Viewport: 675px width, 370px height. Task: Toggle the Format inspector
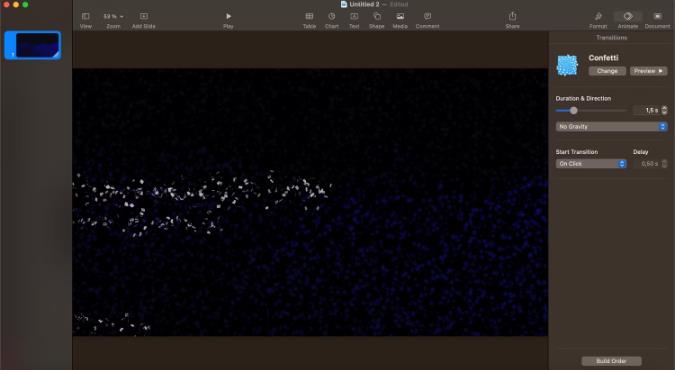click(x=598, y=16)
